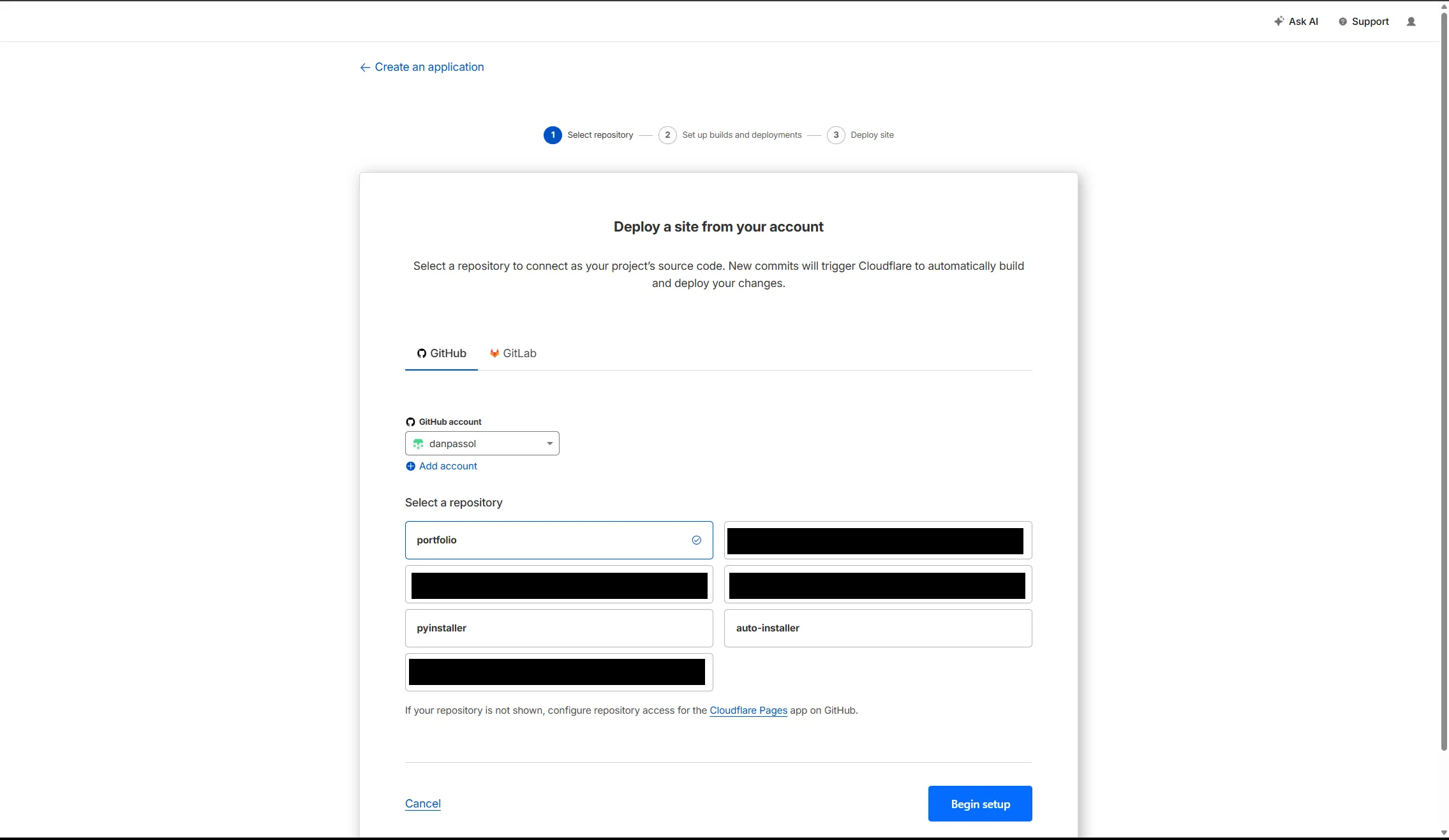
Task: Click the Ask AI sparkle icon
Action: pos(1279,21)
